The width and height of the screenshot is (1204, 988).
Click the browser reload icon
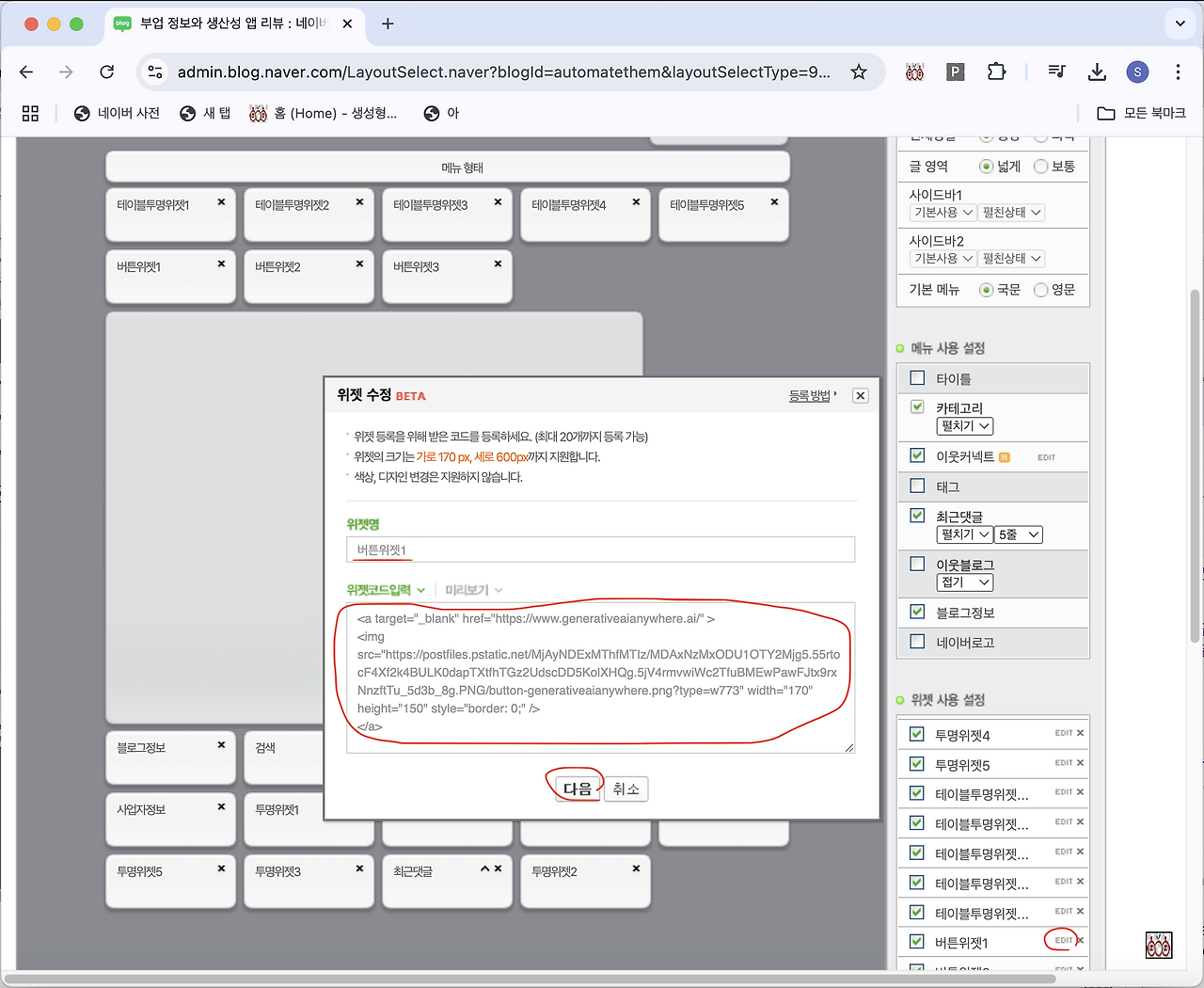coord(107,72)
